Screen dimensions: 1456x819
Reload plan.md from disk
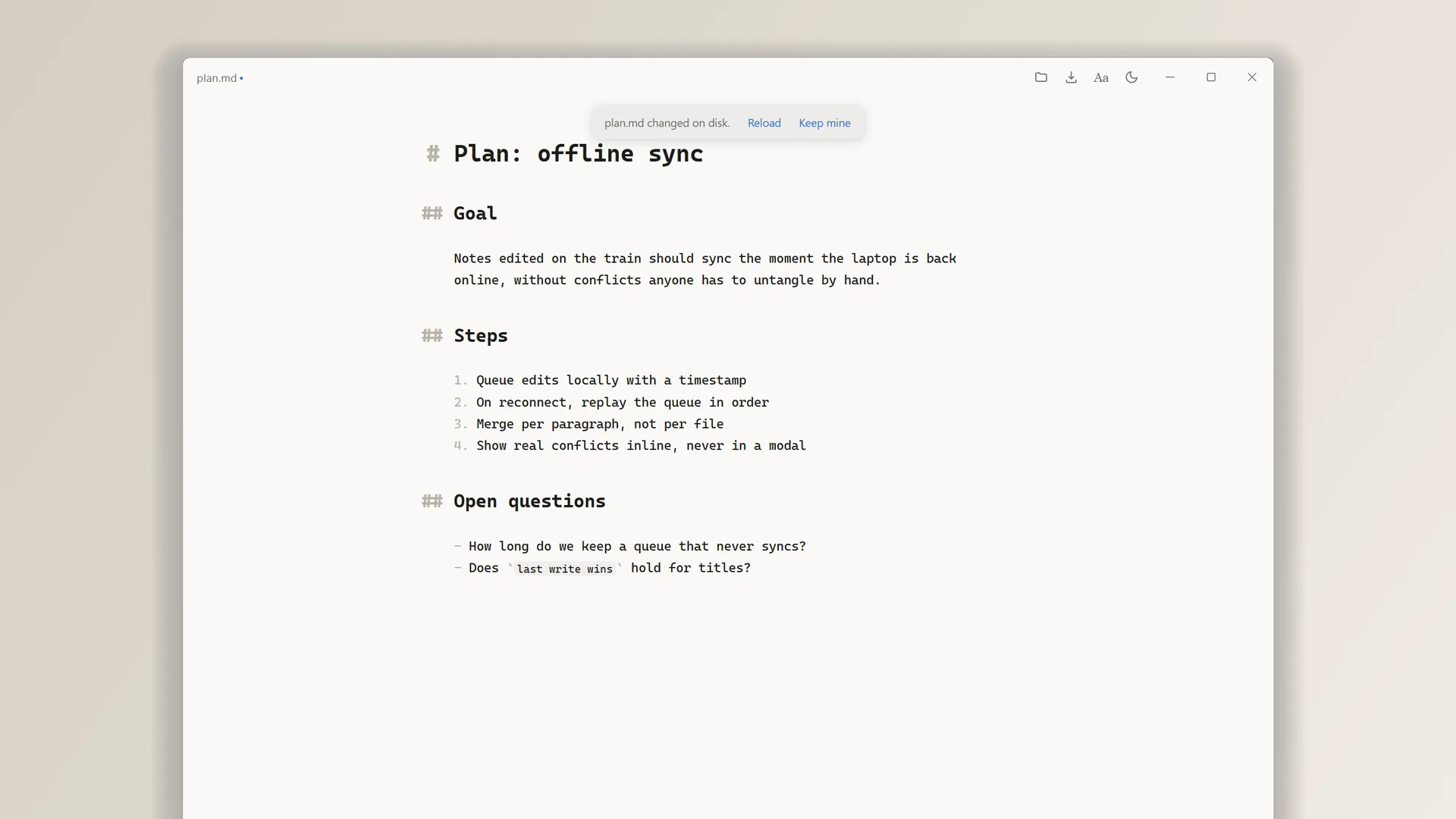(764, 123)
